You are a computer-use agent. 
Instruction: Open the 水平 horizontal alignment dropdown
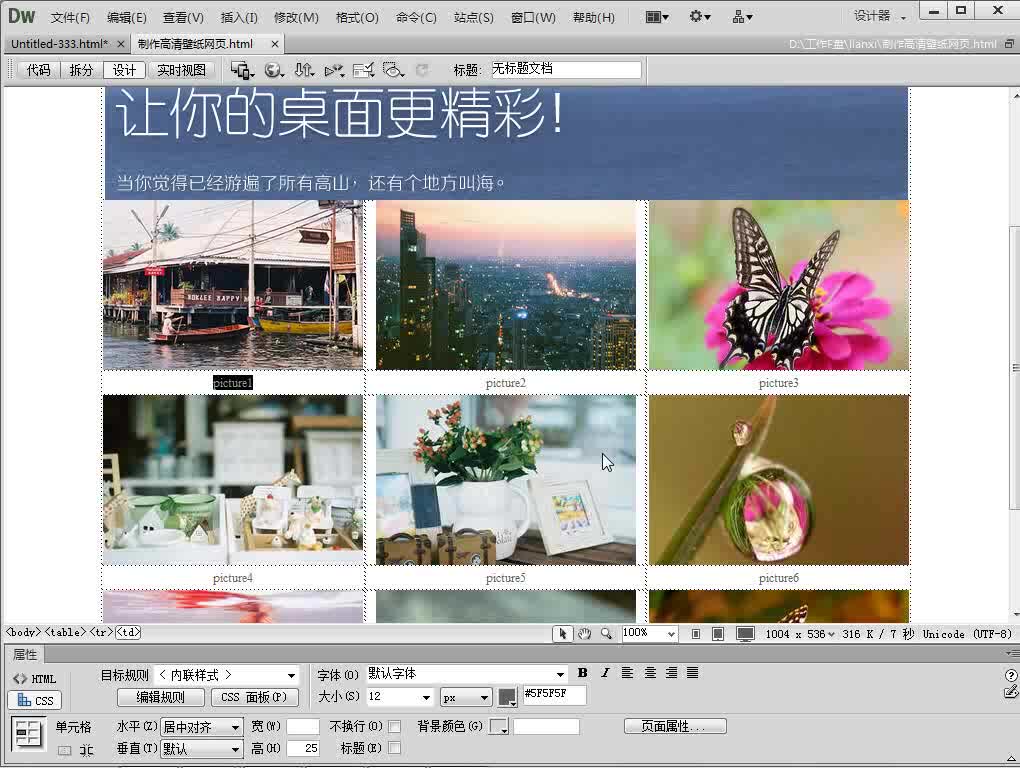[x=203, y=727]
